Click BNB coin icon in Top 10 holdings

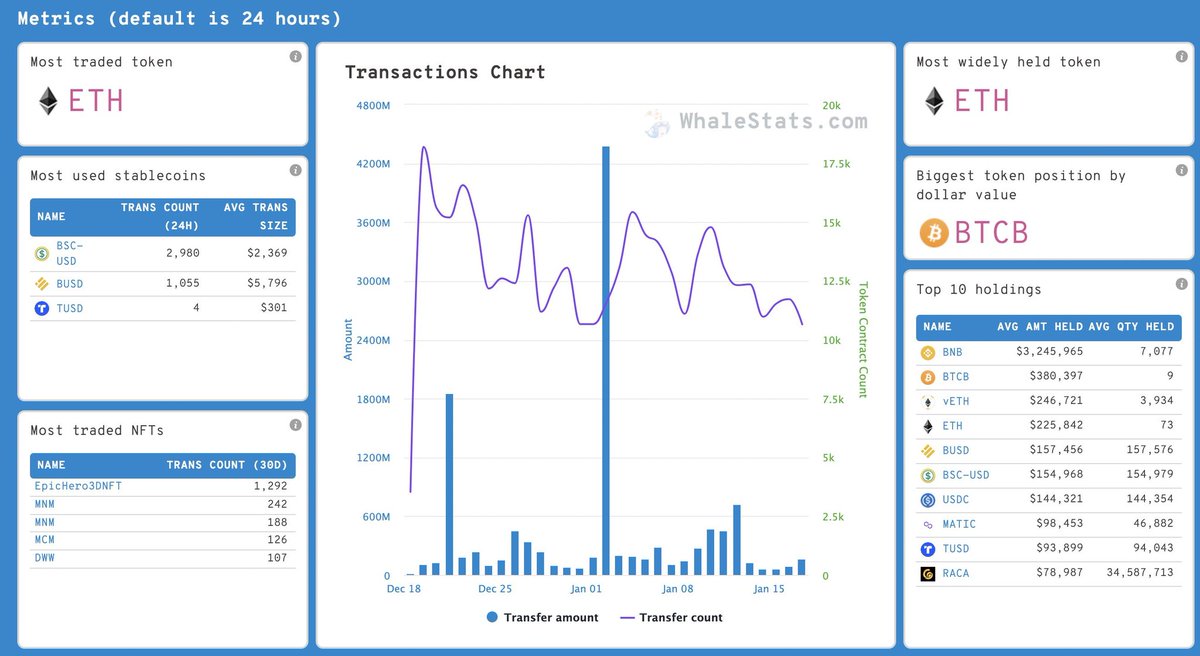coord(927,352)
